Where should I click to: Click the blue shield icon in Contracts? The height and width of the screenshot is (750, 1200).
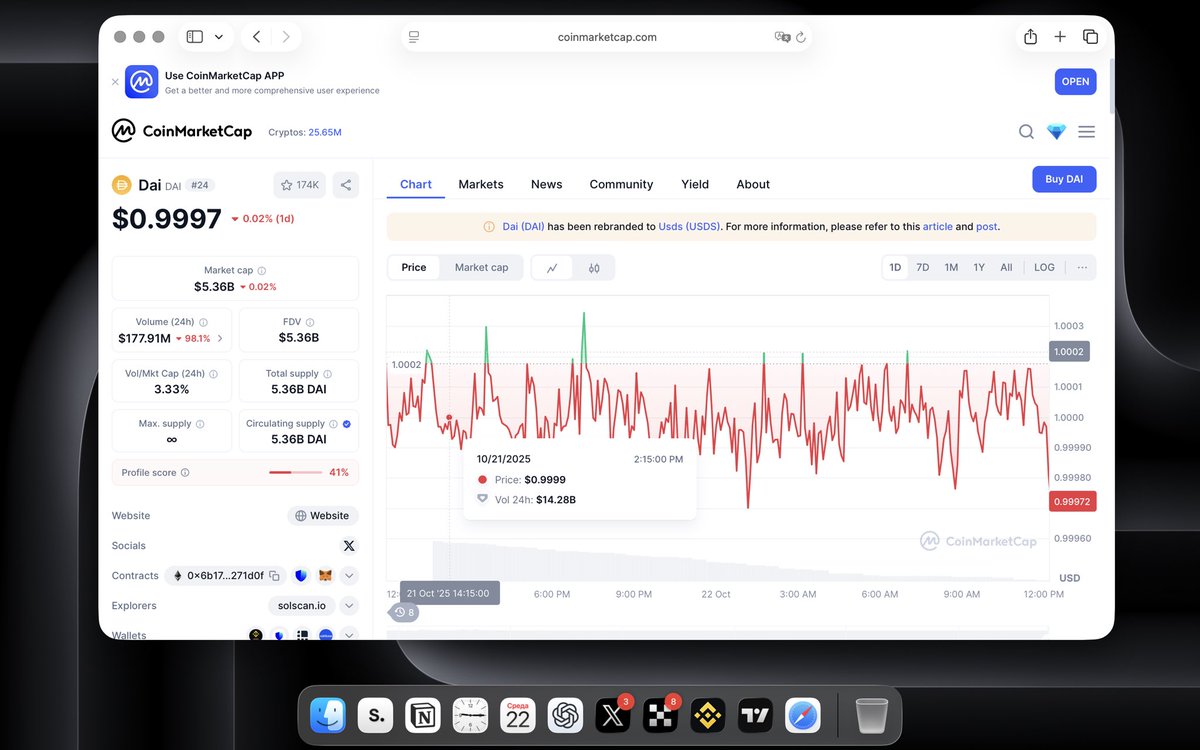[x=300, y=576]
